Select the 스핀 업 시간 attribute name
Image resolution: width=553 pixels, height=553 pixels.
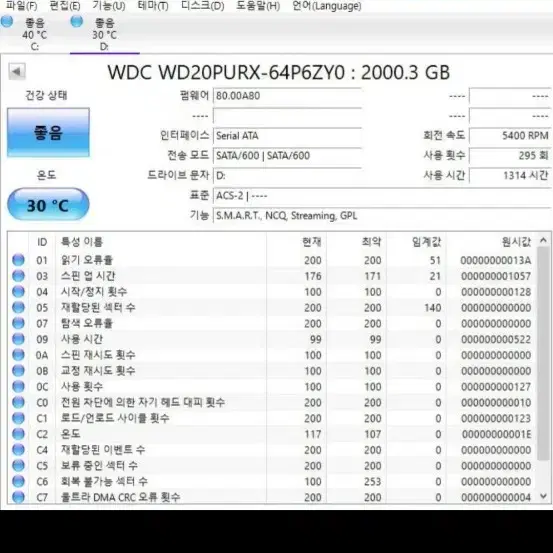pyautogui.click(x=88, y=276)
